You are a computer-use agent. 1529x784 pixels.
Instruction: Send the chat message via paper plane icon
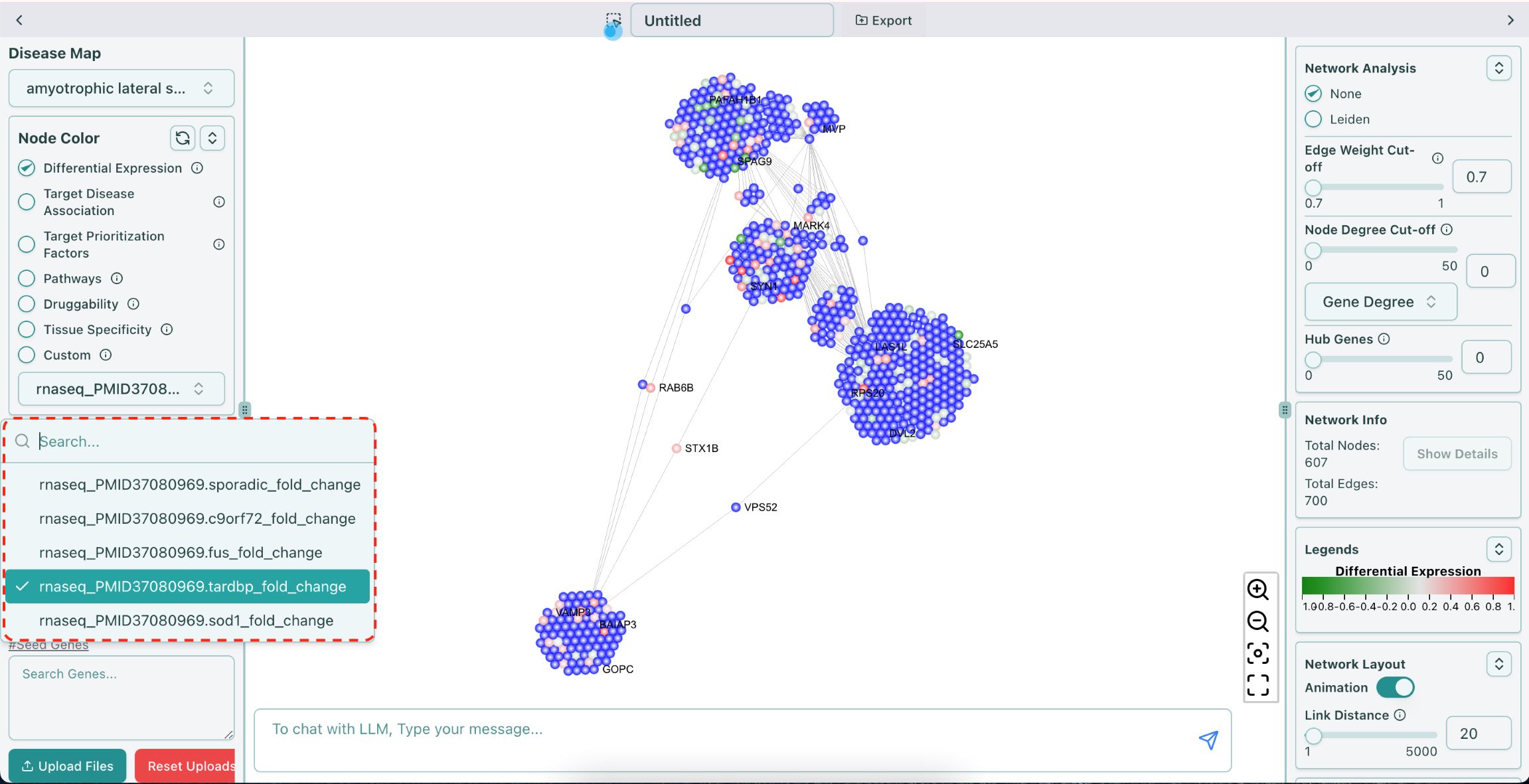click(1208, 738)
